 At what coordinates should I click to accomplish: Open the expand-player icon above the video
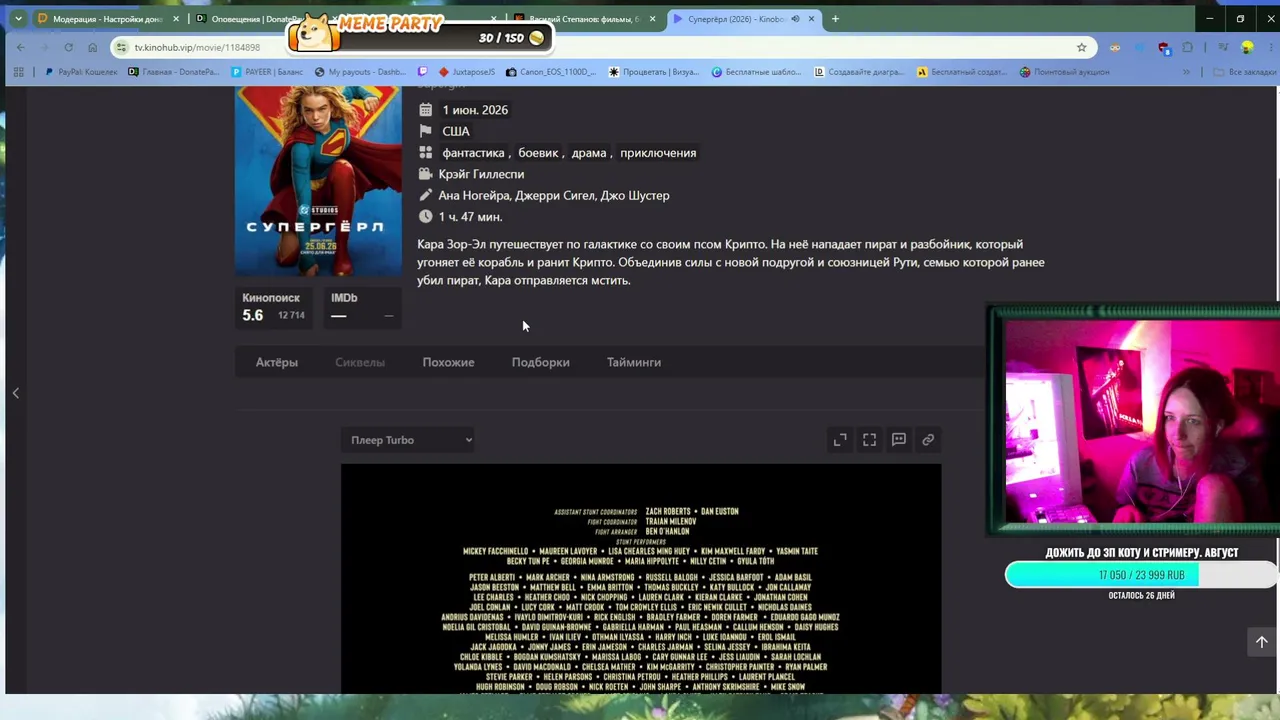pyautogui.click(x=840, y=440)
